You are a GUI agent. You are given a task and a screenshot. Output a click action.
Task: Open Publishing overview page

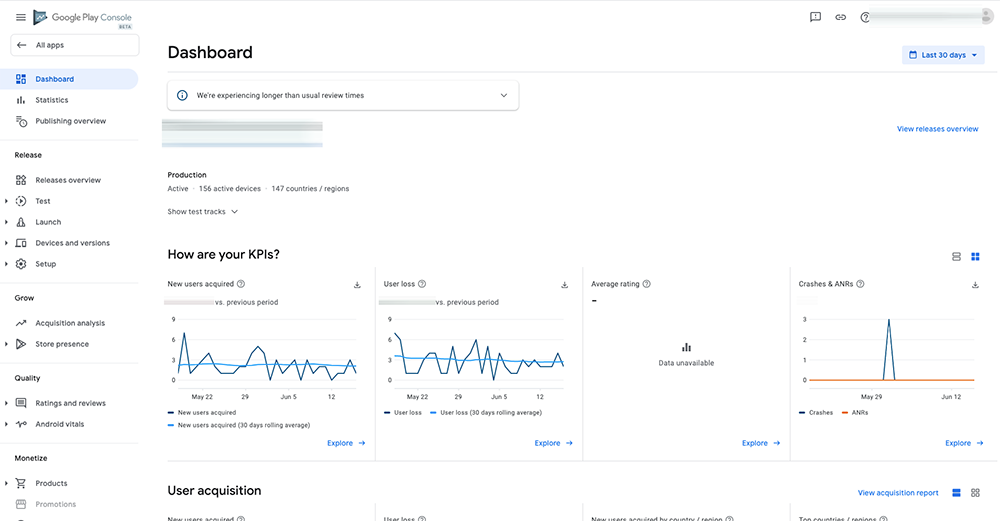[x=69, y=121]
